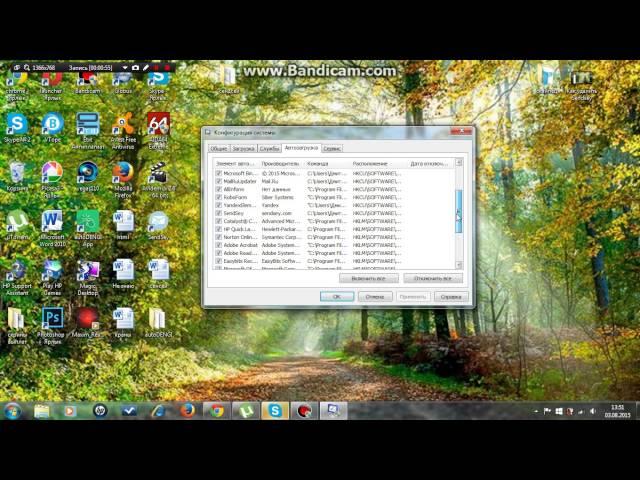The width and height of the screenshot is (640, 480).
Task: Uncheck the MailRuUpdater startup item
Action: click(219, 181)
